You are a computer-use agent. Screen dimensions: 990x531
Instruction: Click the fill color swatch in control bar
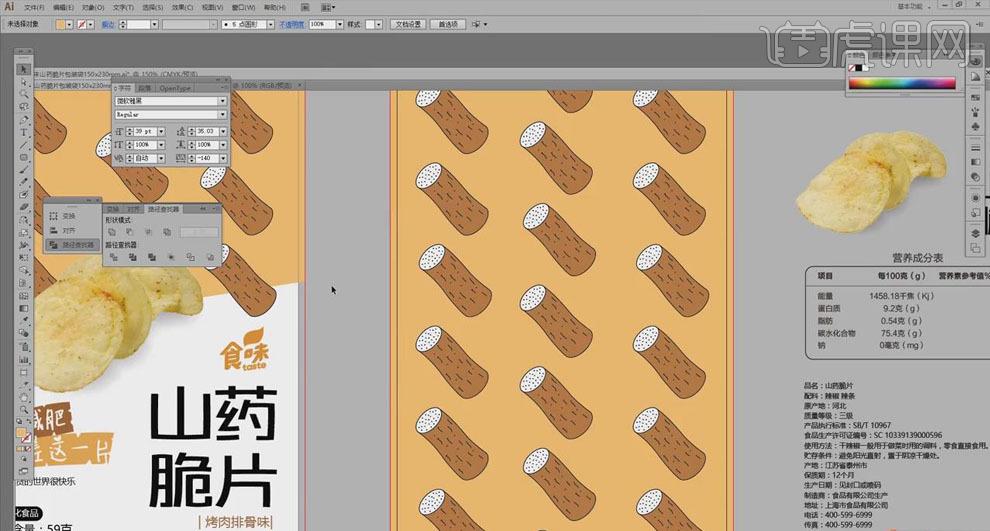tap(61, 24)
